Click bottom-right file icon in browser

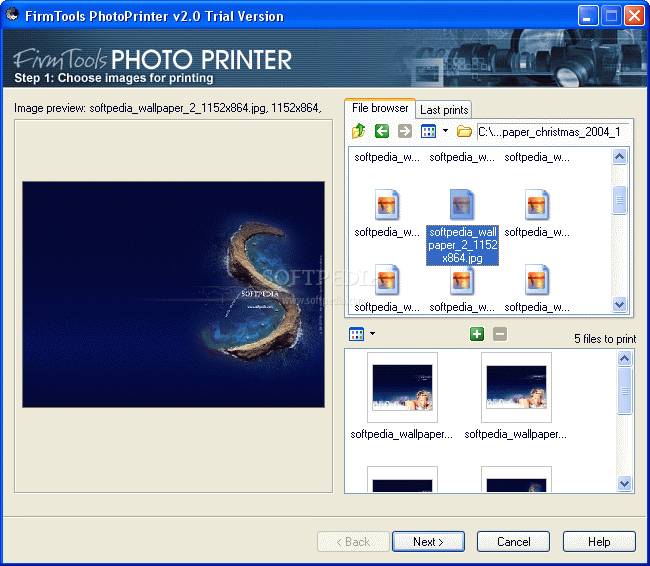[x=536, y=280]
